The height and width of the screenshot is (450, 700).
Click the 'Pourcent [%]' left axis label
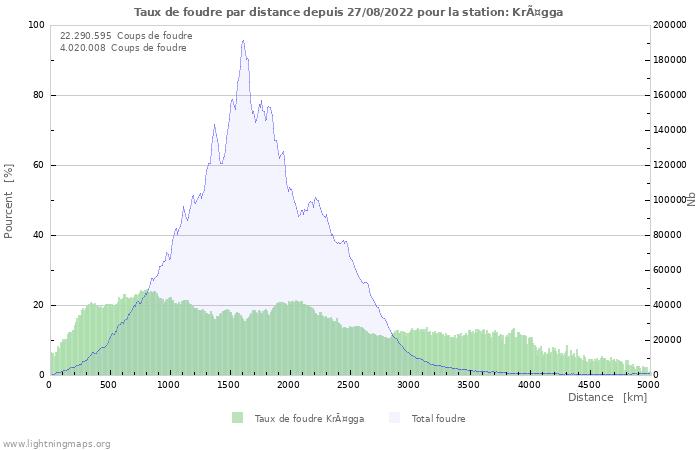tap(9, 200)
